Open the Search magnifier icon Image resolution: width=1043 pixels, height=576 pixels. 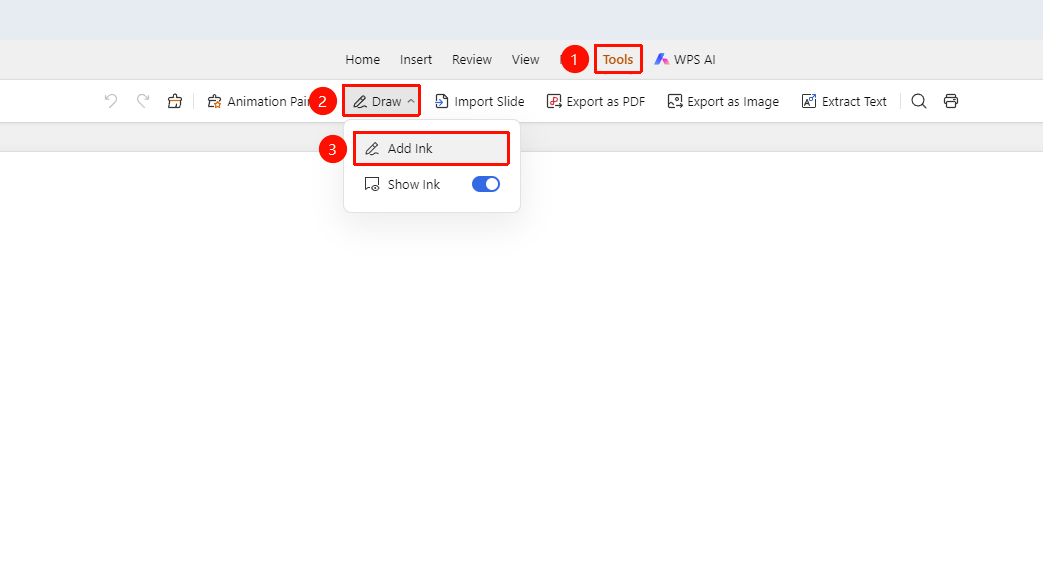click(x=919, y=101)
